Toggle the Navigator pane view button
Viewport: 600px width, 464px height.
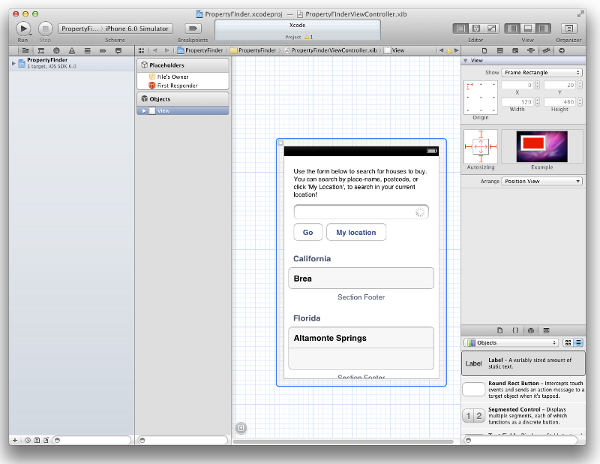click(x=513, y=28)
